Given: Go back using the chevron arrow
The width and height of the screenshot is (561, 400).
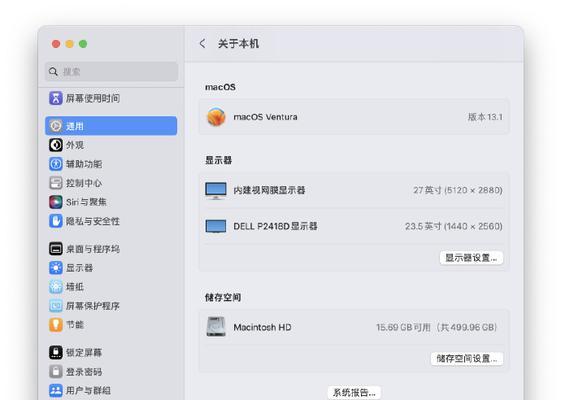Looking at the screenshot, I should point(203,44).
